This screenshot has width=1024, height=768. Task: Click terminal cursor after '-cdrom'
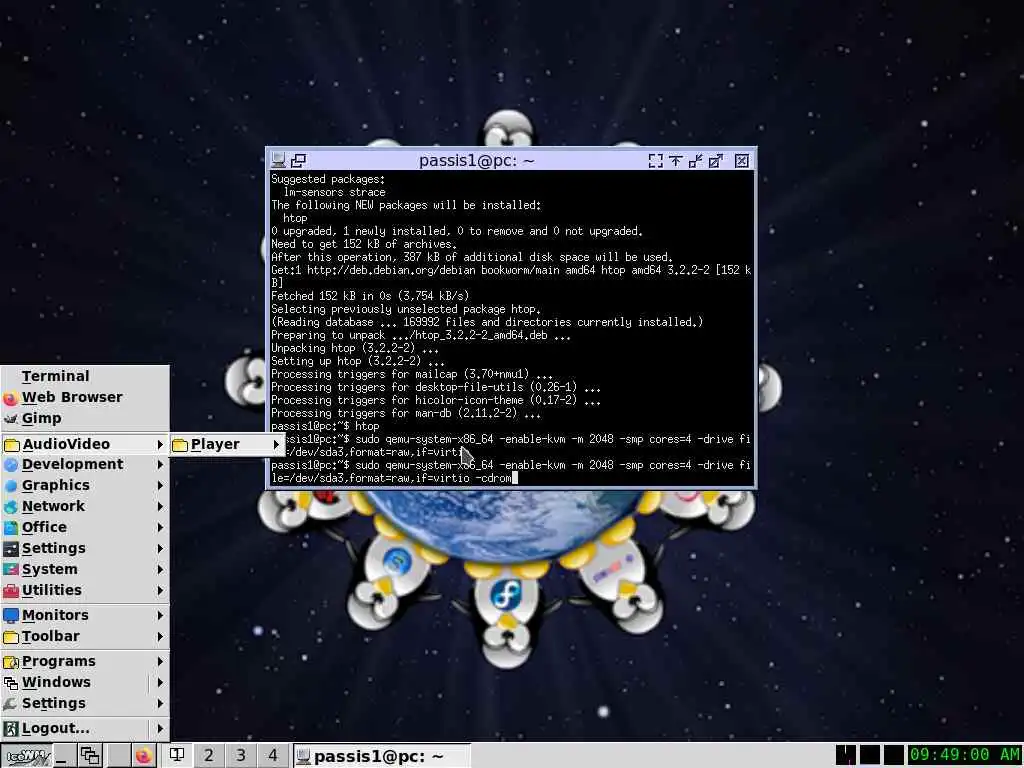pos(515,478)
